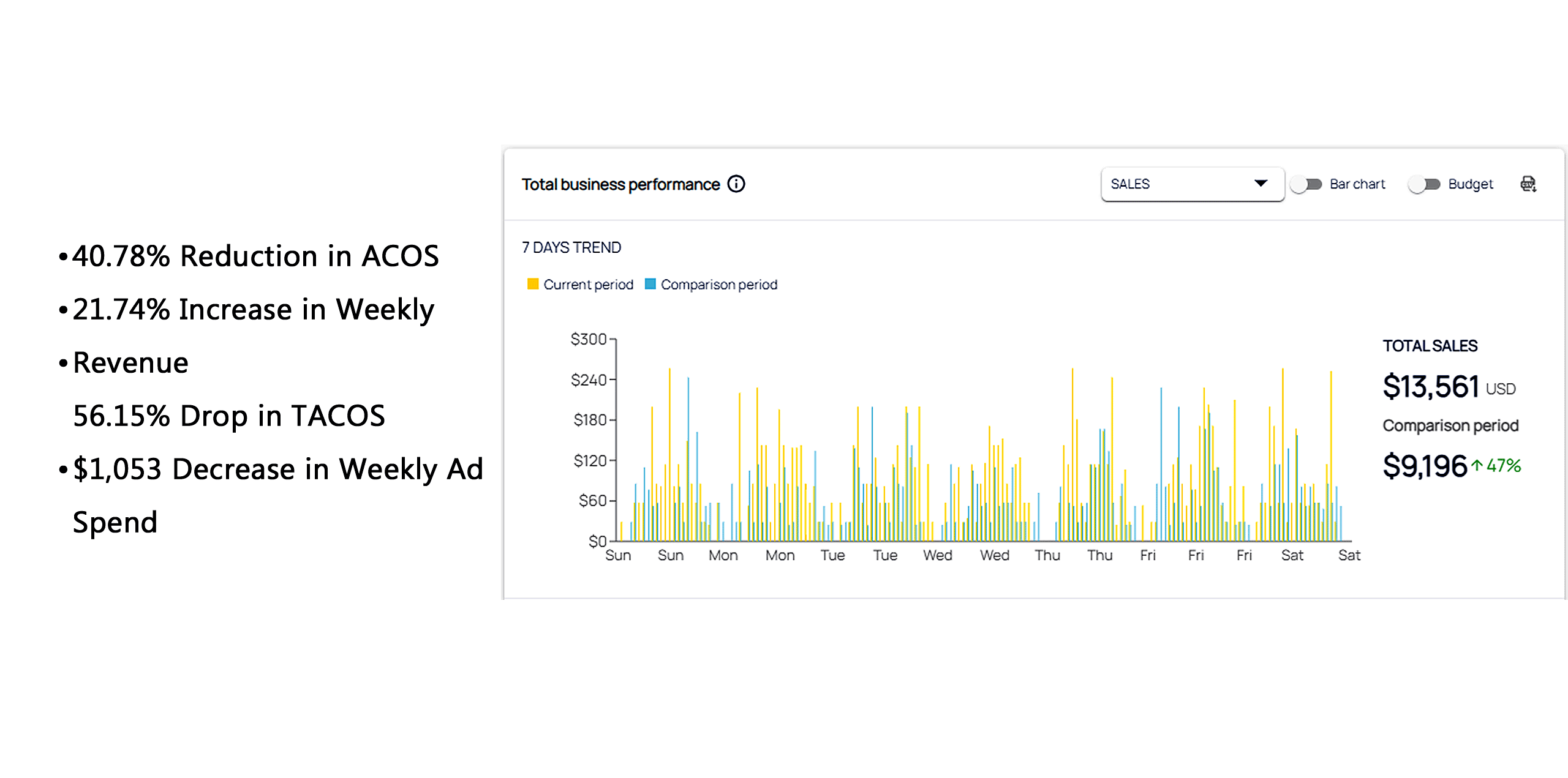Click the $9,196 comparison period value
This screenshot has height=778, width=1568.
click(1425, 466)
